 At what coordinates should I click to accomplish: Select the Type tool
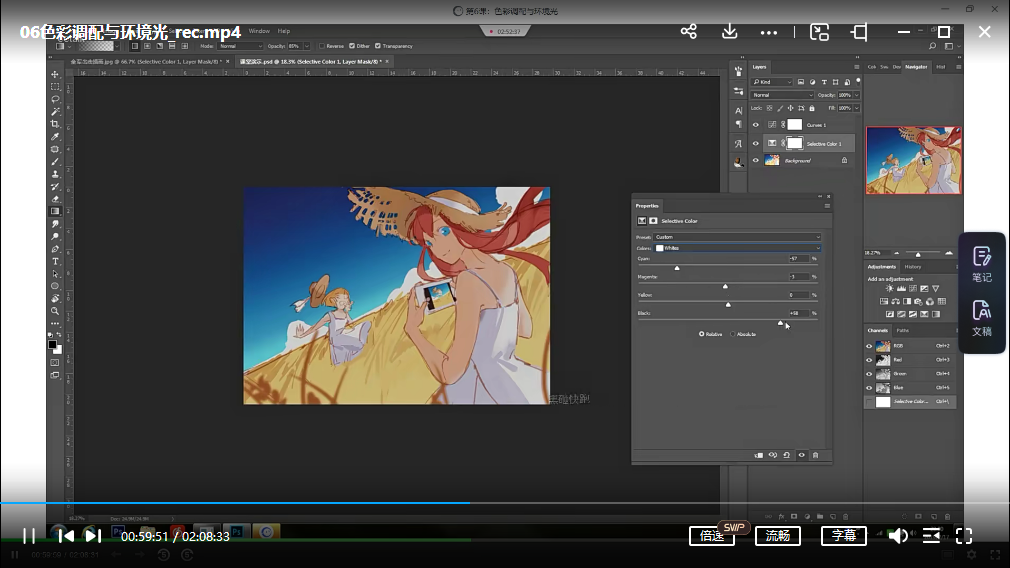pos(55,261)
